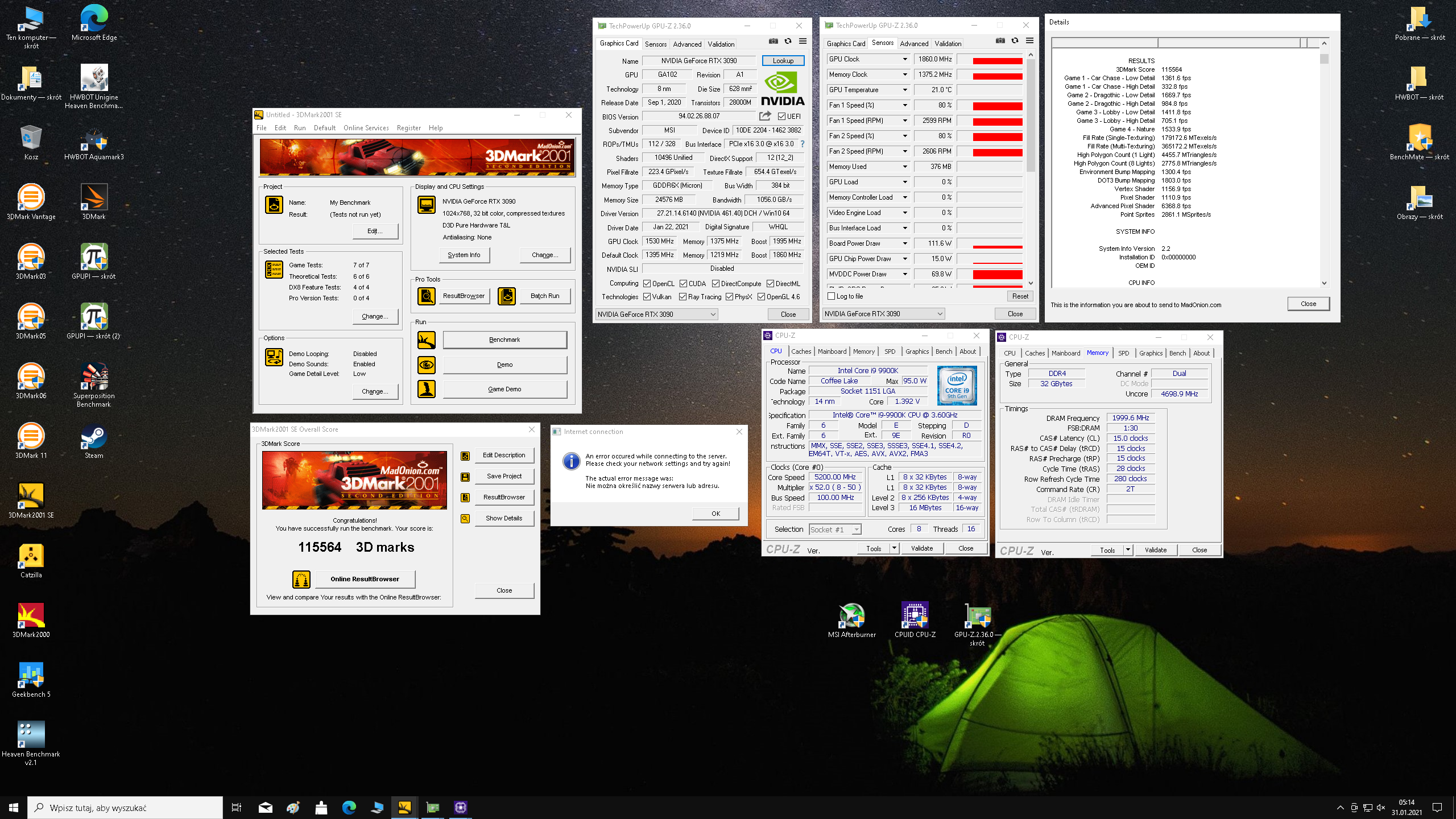Open the File menu in 3DMark2001
This screenshot has height=819, width=1456.
[262, 128]
